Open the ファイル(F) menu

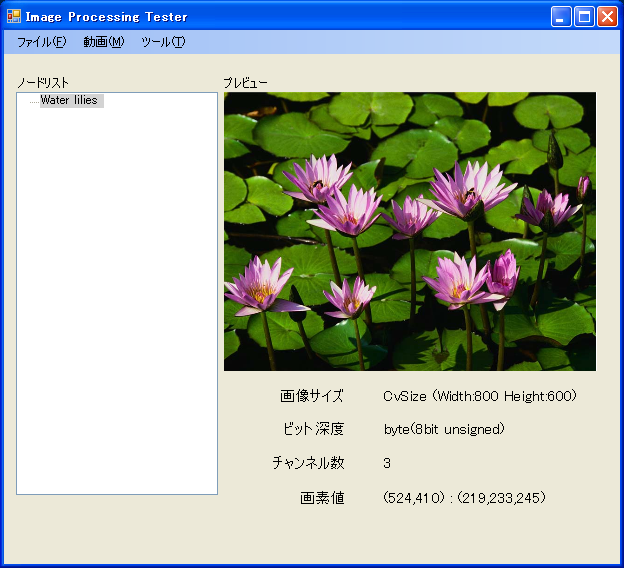point(41,42)
